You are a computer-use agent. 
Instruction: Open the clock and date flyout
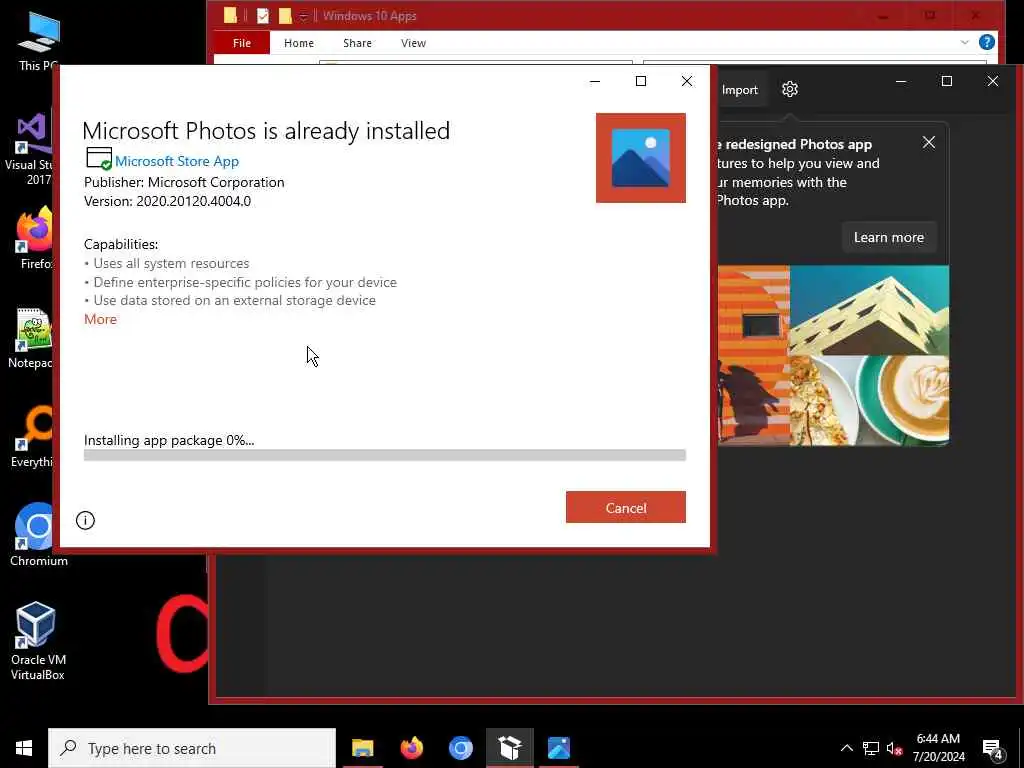point(938,748)
